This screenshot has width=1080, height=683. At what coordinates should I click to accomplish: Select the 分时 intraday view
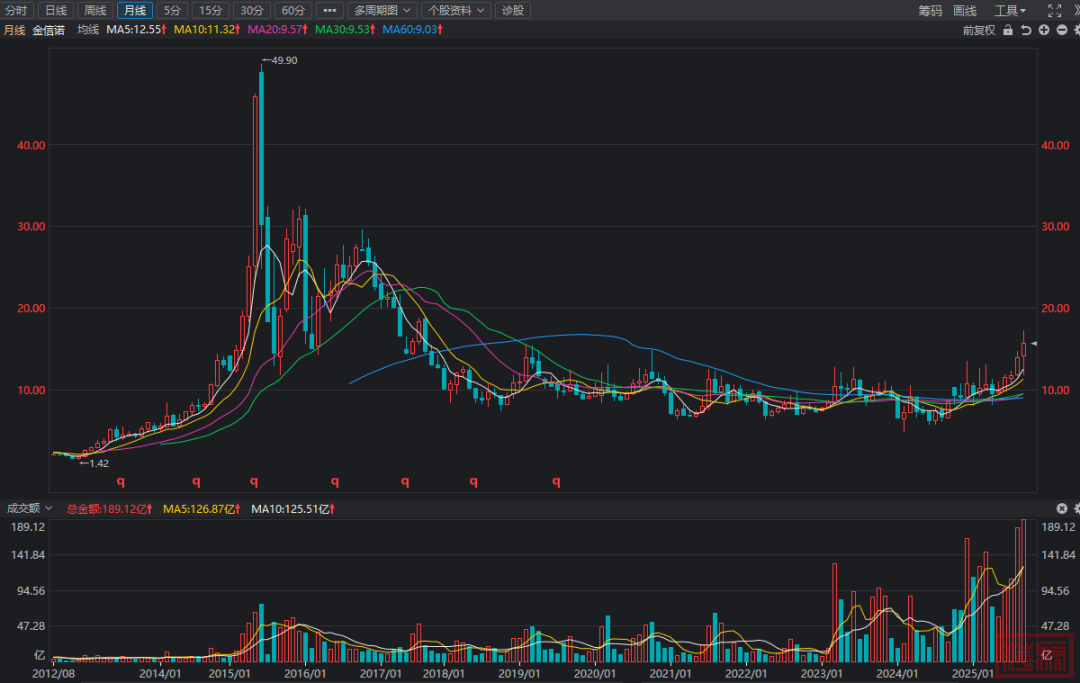[17, 10]
